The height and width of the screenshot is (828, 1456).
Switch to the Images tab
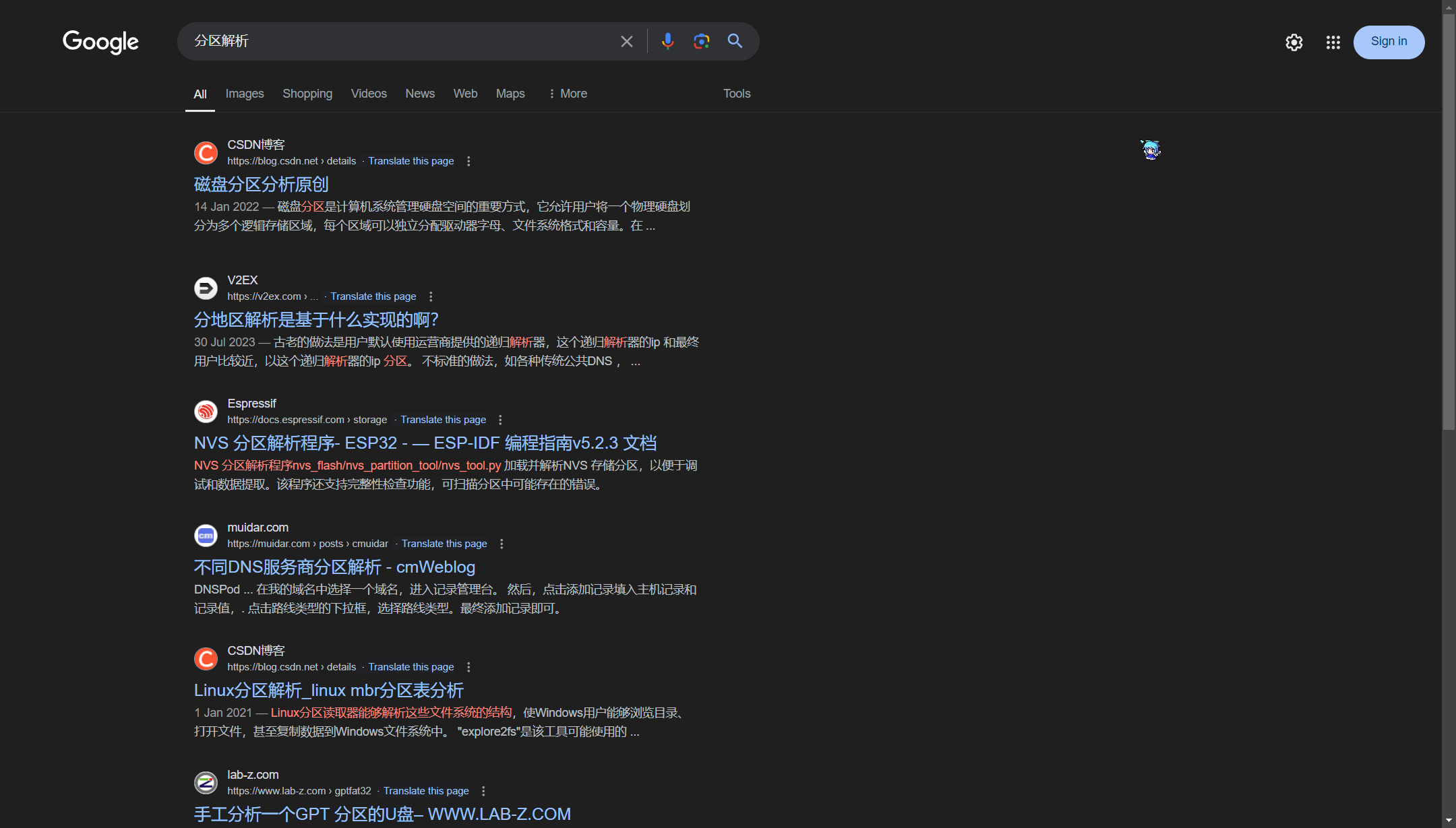[x=244, y=94]
